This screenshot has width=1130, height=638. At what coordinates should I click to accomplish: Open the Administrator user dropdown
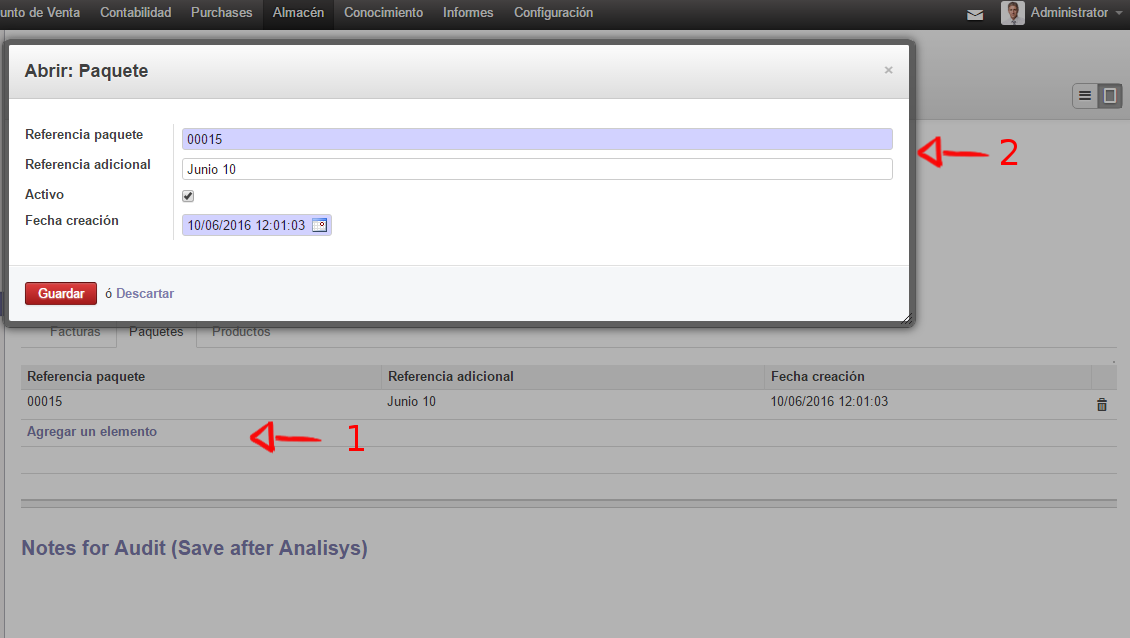tap(1075, 13)
